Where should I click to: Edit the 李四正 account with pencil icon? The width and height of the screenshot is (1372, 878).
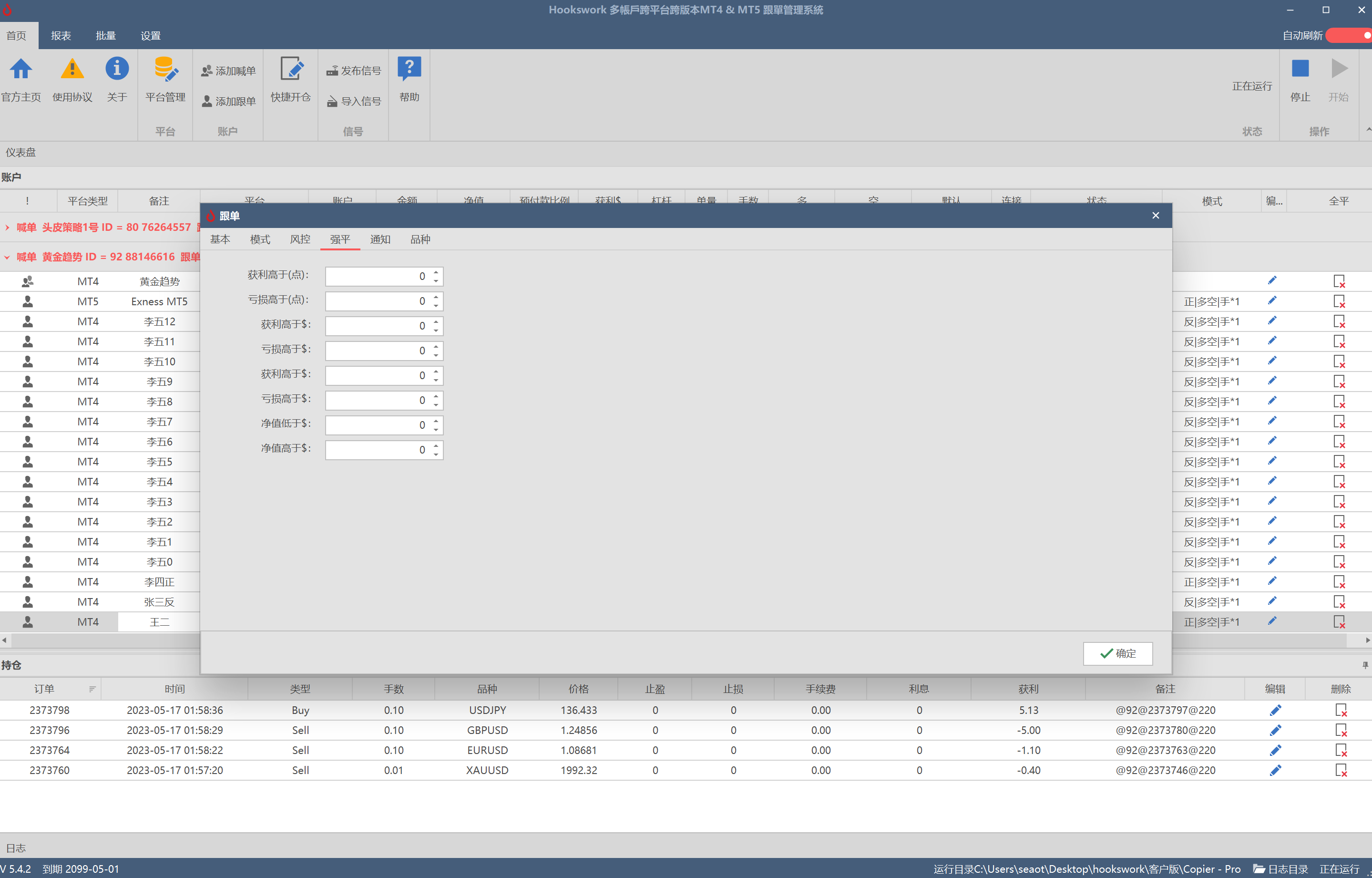pyautogui.click(x=1272, y=581)
